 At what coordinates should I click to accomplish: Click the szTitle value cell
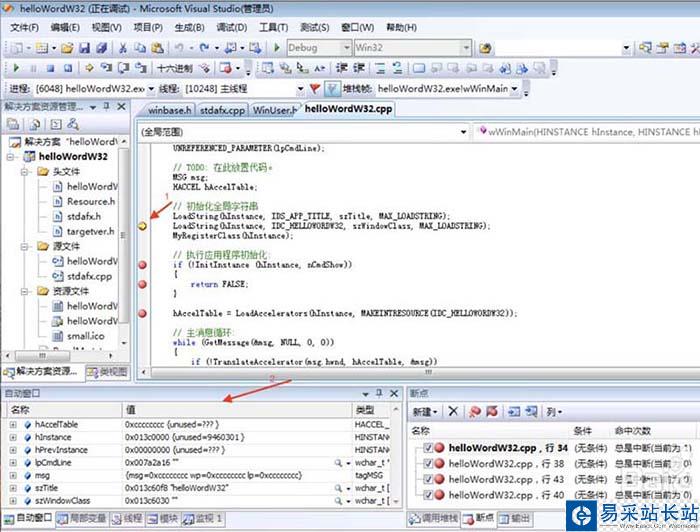[x=237, y=488]
